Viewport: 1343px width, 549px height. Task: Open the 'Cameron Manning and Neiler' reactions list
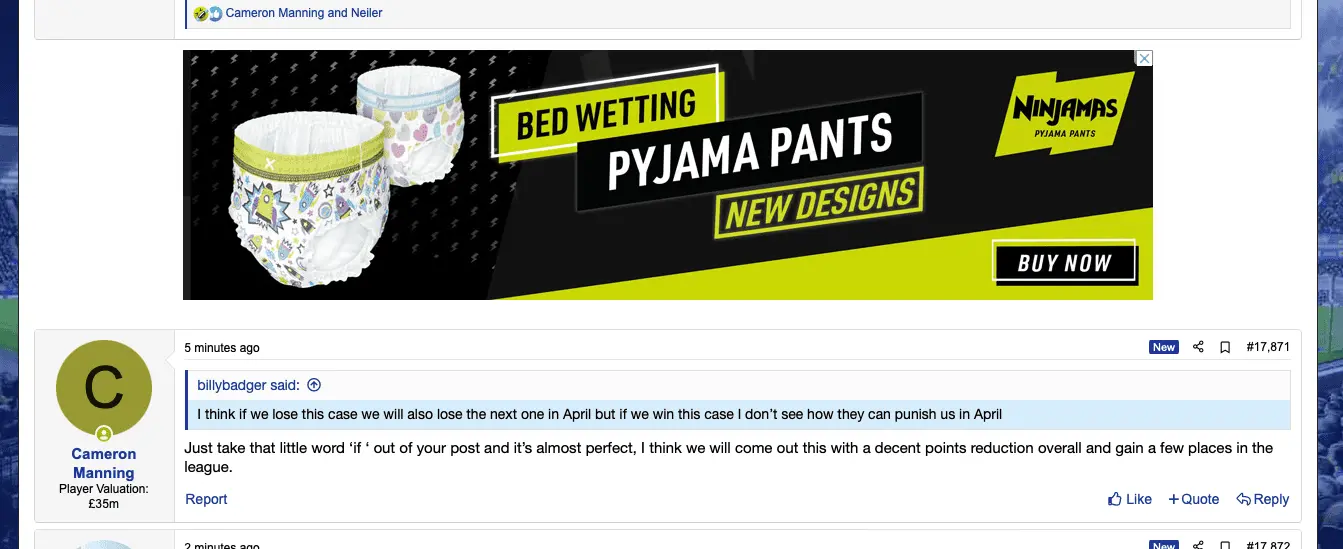pos(304,13)
